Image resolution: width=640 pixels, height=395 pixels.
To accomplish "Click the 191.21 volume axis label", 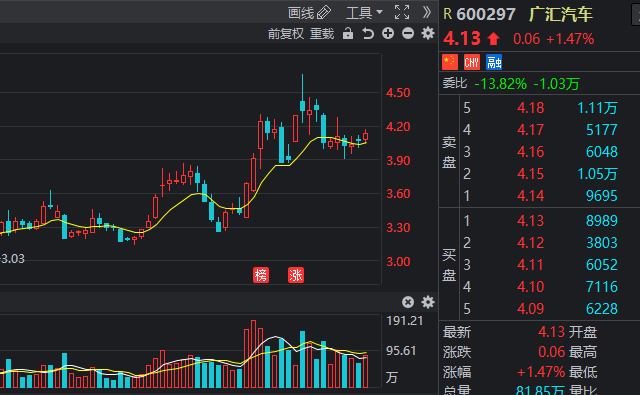I will click(404, 321).
